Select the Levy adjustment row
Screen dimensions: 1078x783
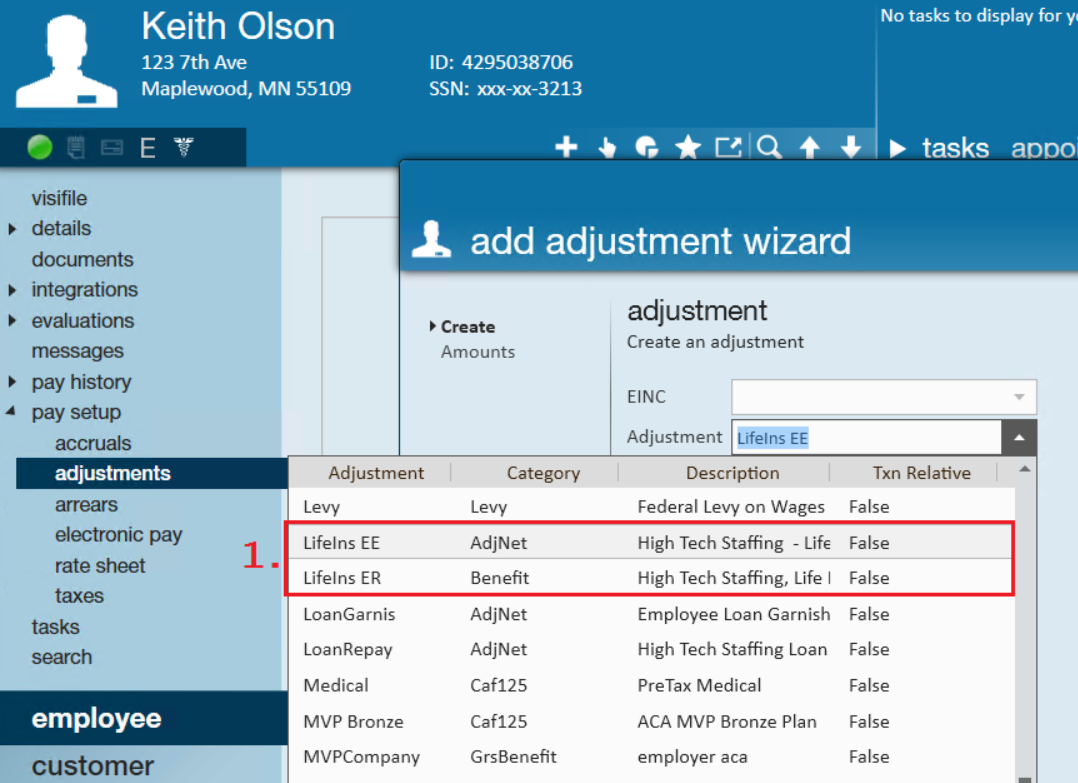[651, 507]
